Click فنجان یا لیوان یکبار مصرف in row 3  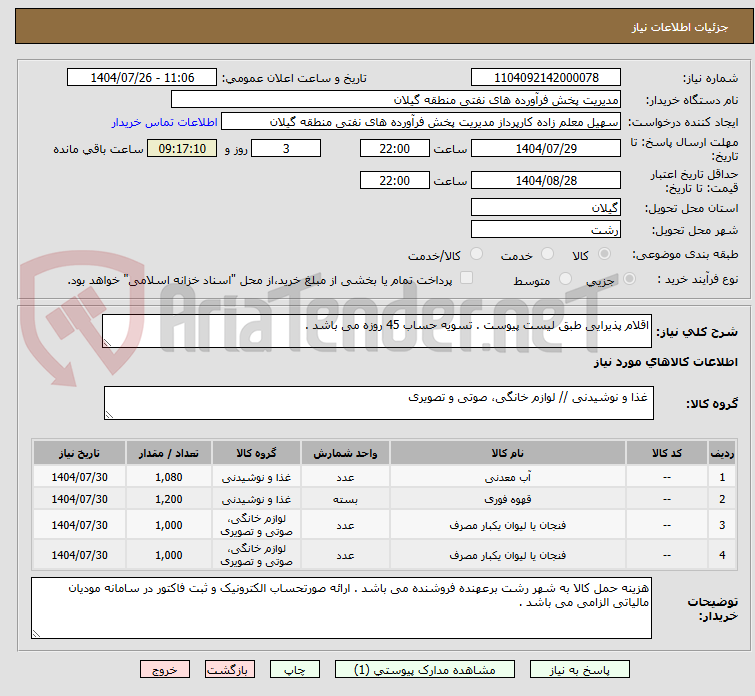(x=508, y=525)
